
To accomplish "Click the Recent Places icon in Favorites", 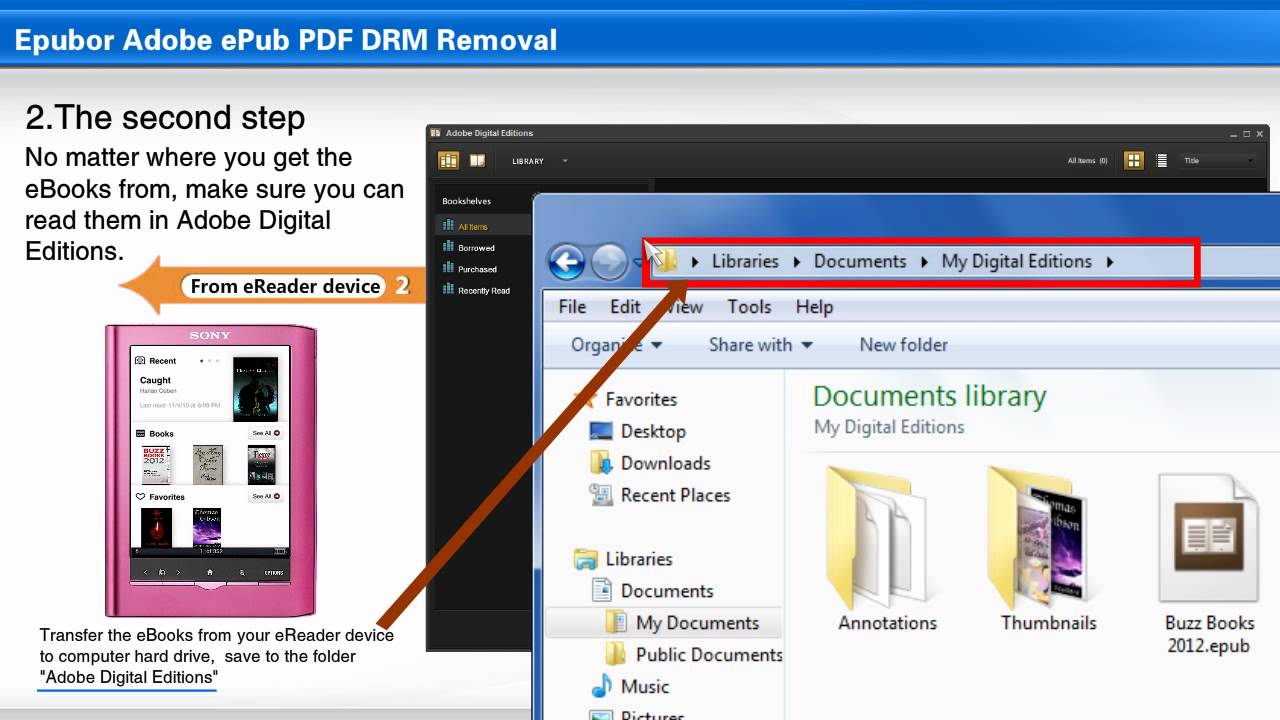I will tap(601, 494).
